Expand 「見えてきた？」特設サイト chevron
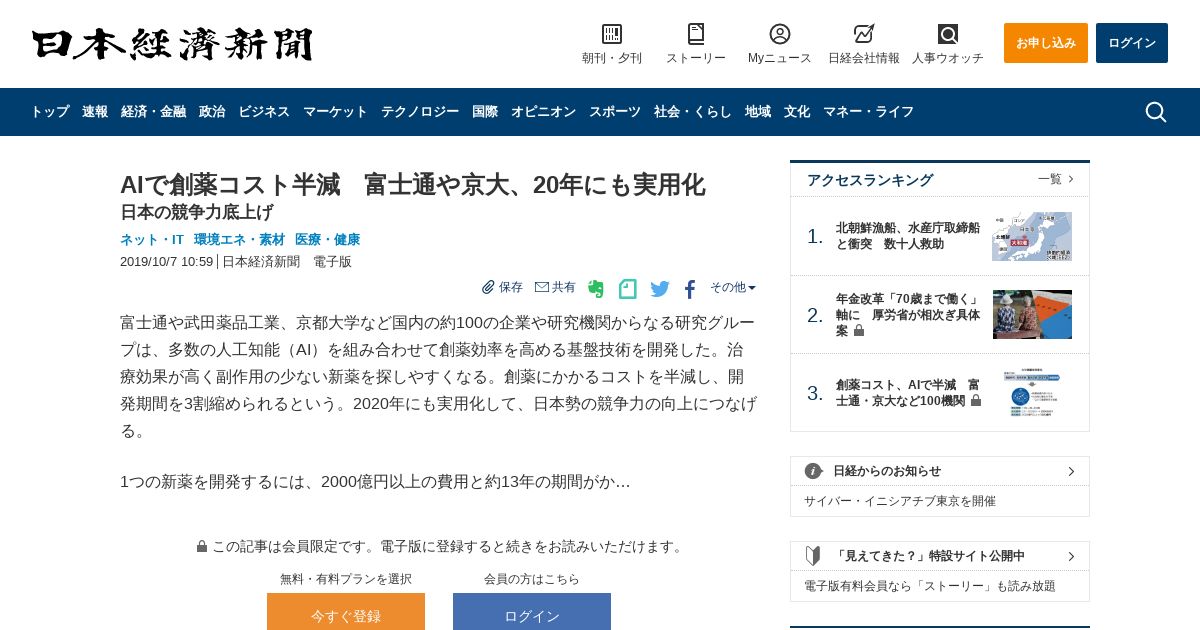1200x630 pixels. (1071, 556)
